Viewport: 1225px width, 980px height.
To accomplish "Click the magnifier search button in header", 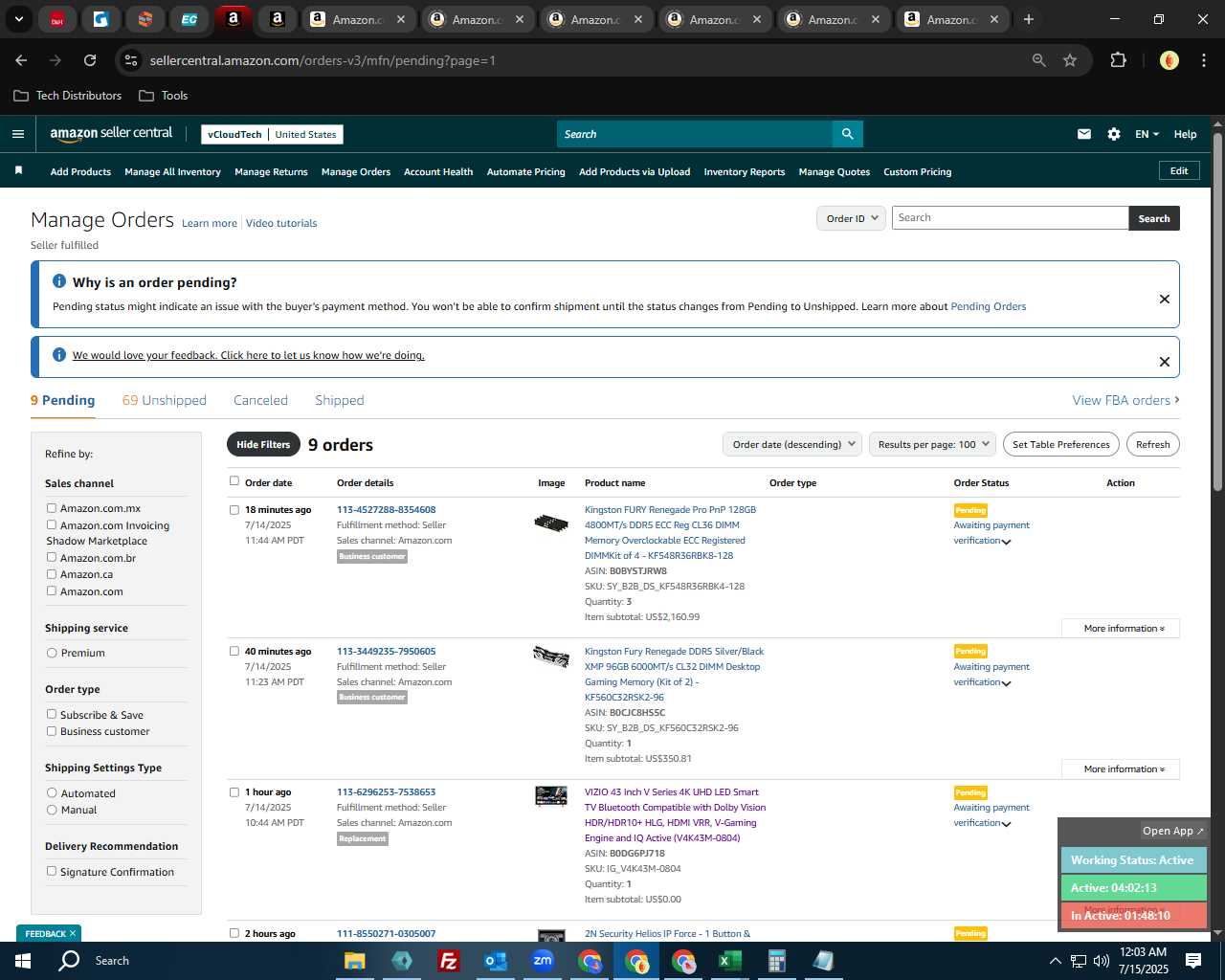I will coord(847,134).
